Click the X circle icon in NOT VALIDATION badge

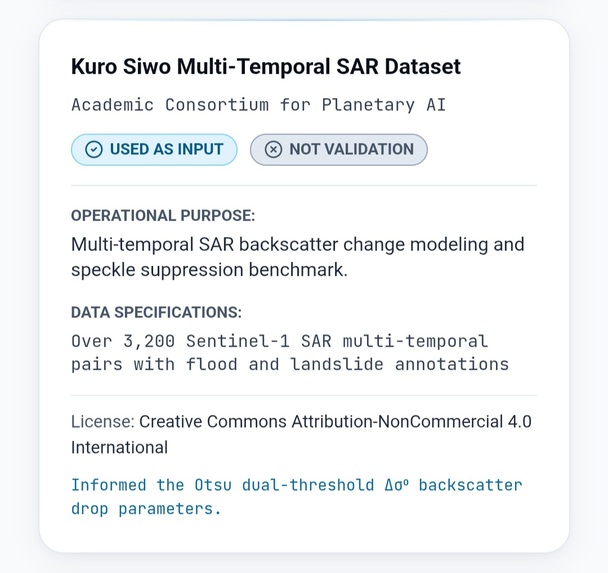[273, 149]
